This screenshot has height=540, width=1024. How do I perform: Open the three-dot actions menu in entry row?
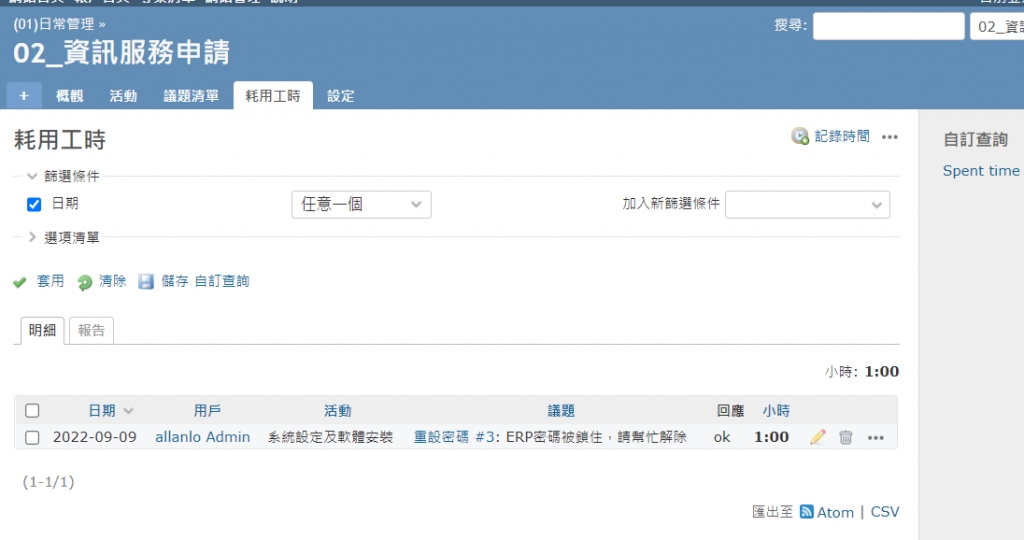pos(876,437)
